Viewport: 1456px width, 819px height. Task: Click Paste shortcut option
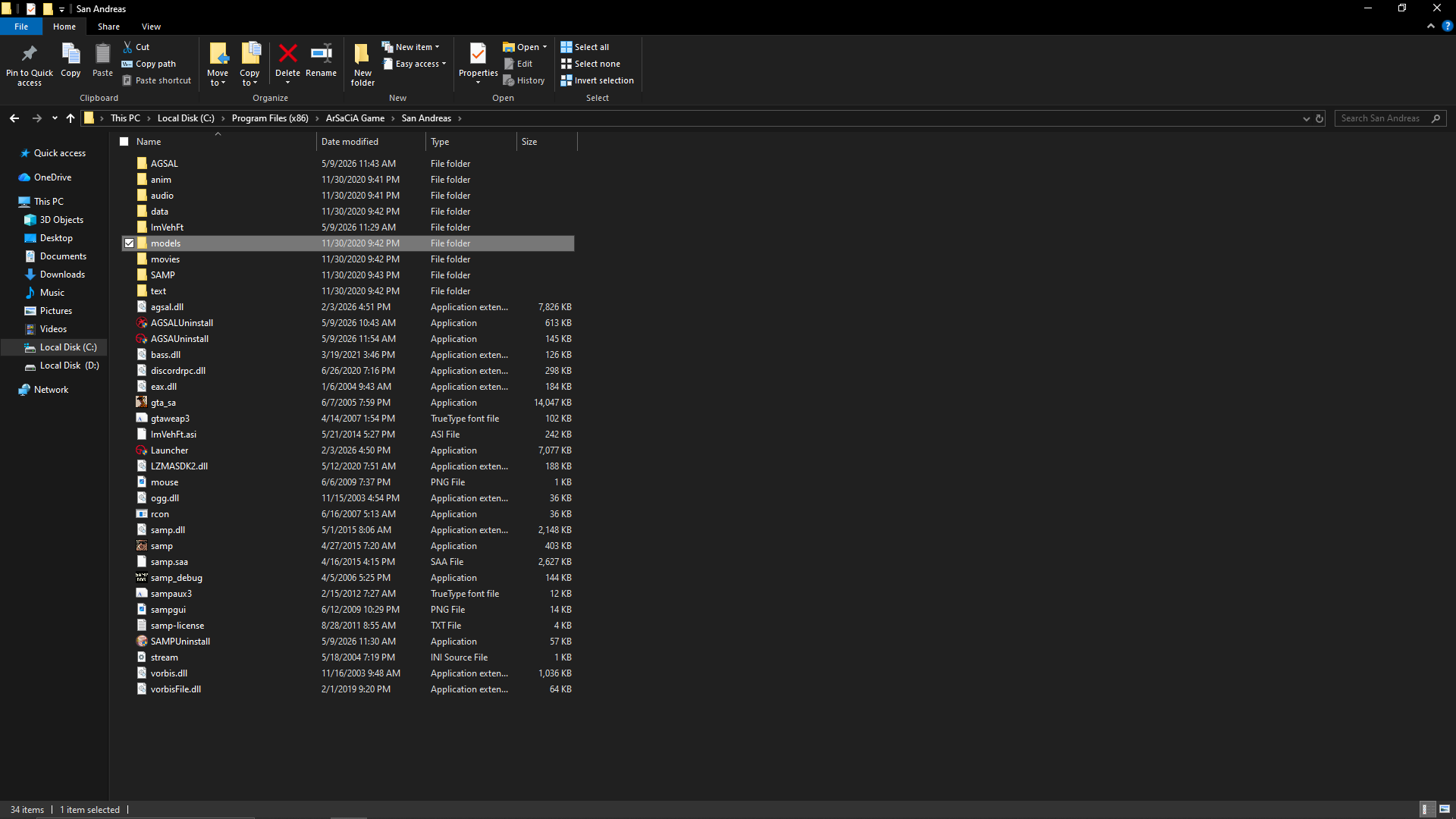click(x=157, y=80)
